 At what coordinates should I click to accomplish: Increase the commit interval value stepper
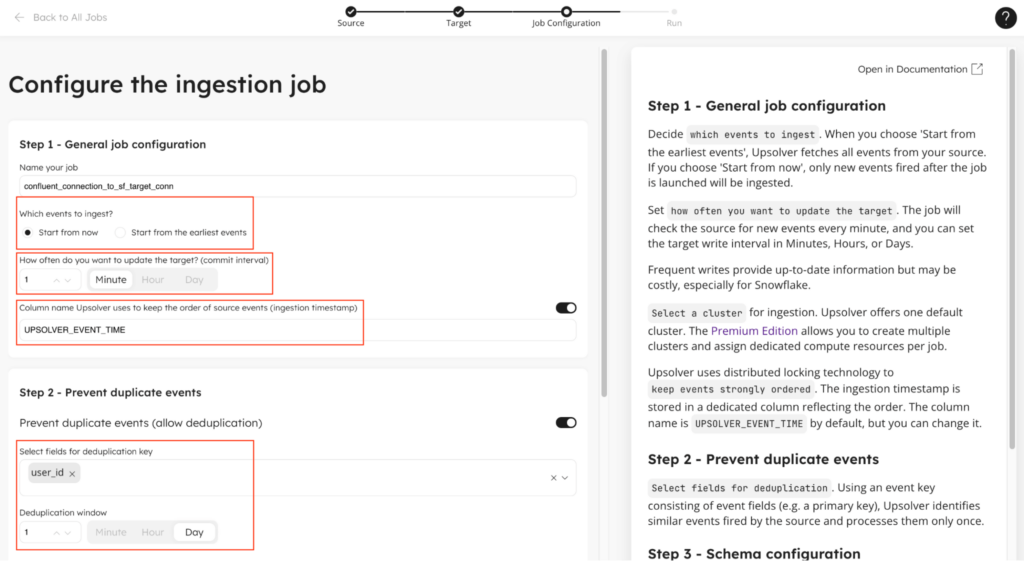57,280
